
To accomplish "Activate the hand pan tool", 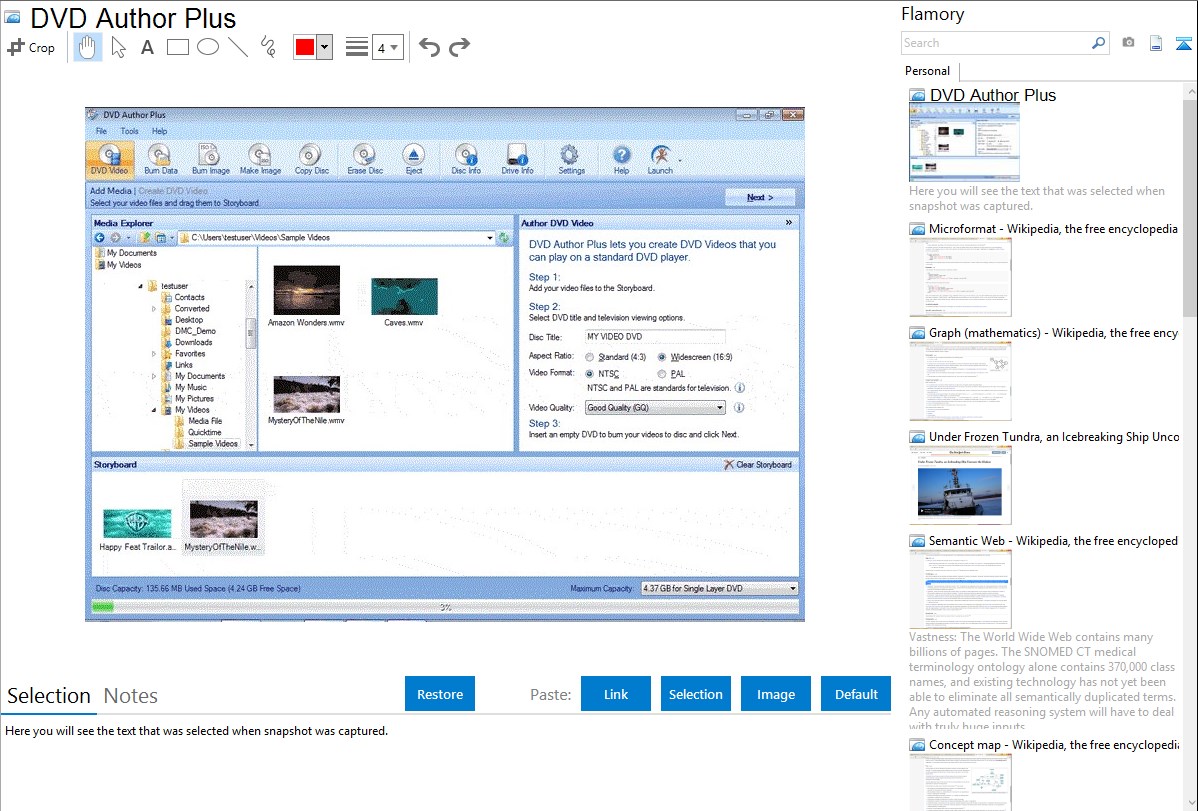I will click(88, 47).
